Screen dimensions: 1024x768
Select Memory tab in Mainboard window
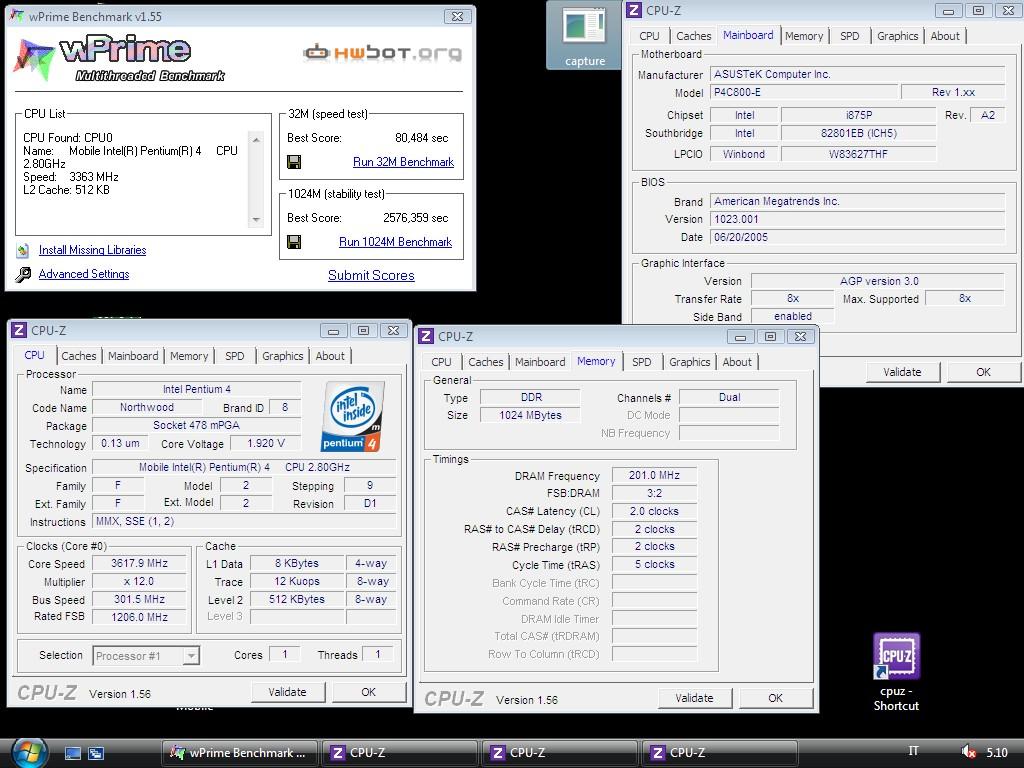pos(804,36)
